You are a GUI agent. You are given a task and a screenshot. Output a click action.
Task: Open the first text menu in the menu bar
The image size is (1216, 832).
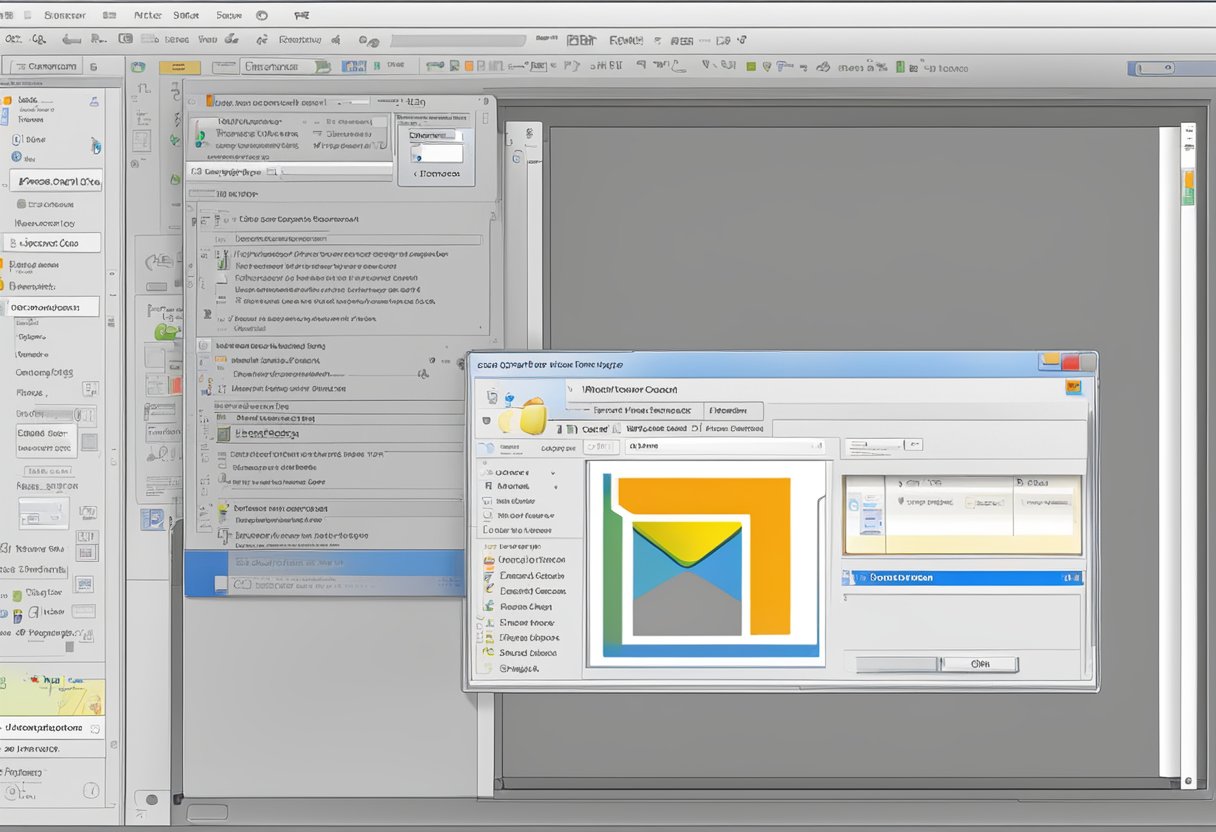[65, 15]
